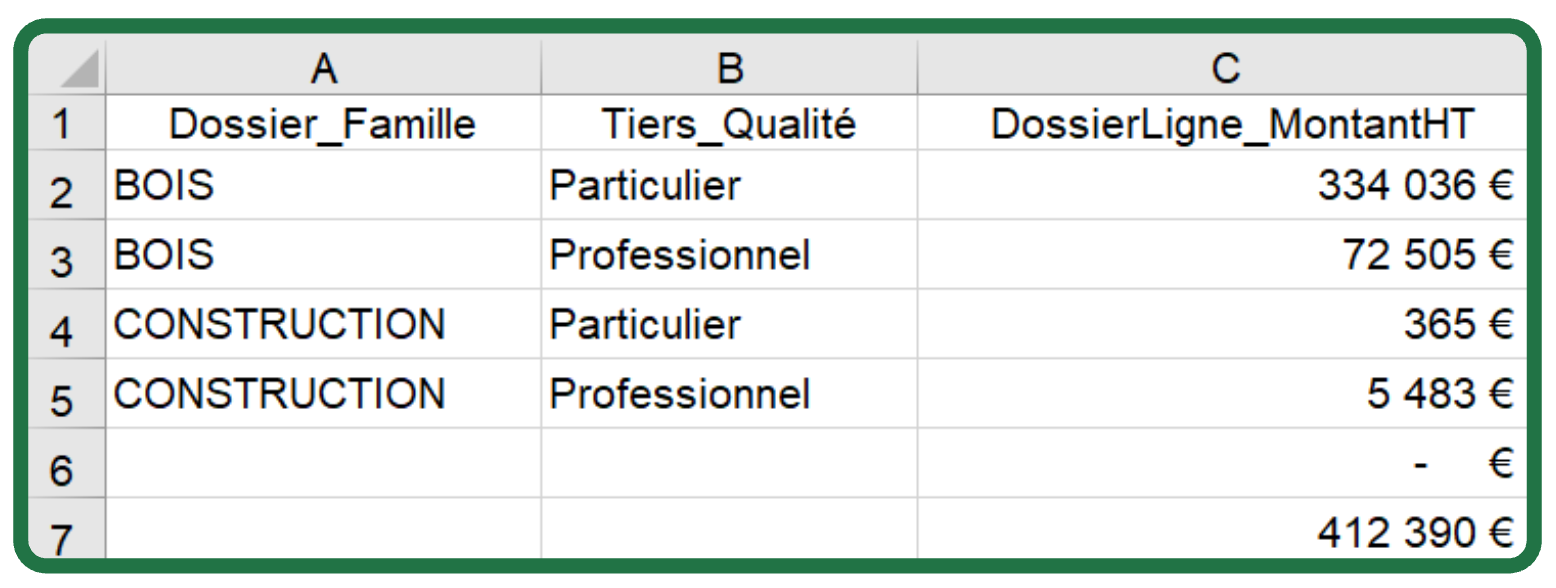Viewport: 1556px width, 588px height.
Task: Click the Tiers_Qualité header cell
Action: point(729,124)
